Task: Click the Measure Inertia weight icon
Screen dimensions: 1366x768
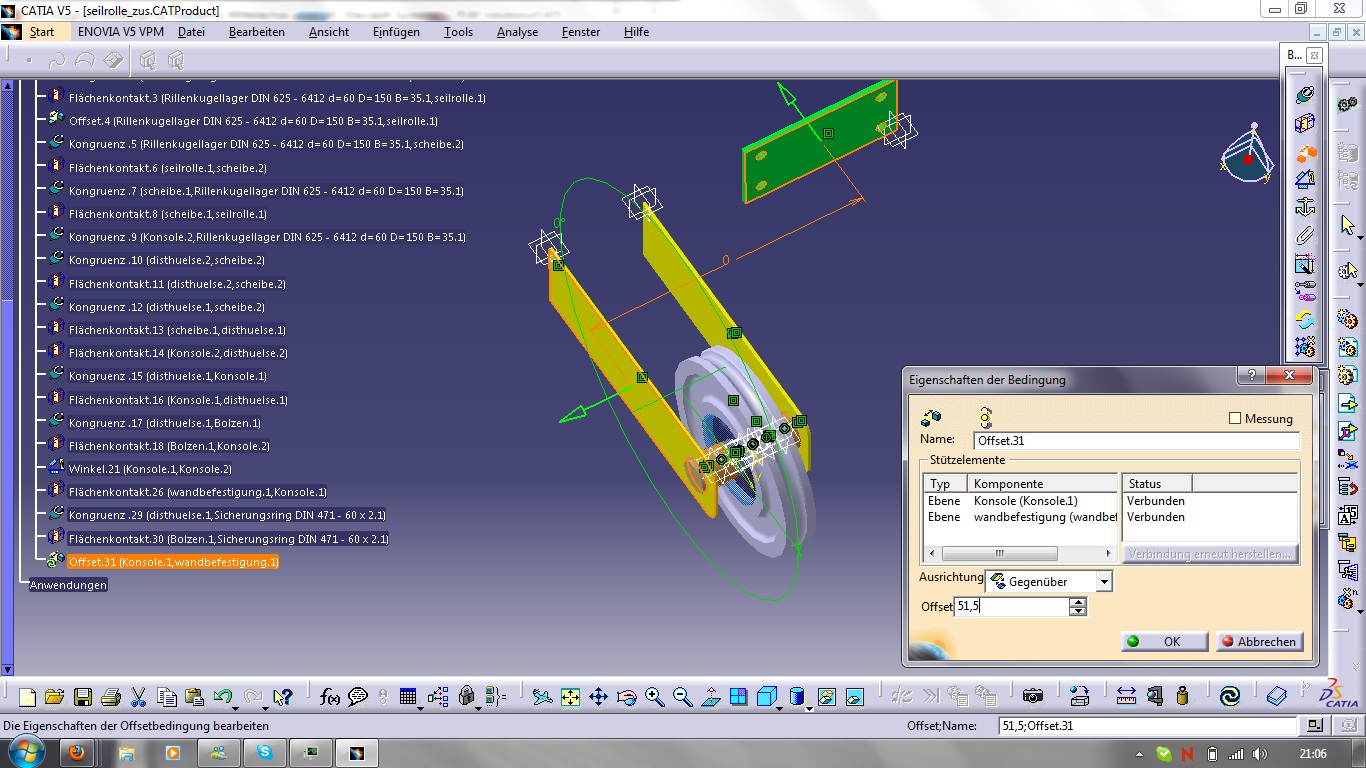Action: (x=1182, y=696)
